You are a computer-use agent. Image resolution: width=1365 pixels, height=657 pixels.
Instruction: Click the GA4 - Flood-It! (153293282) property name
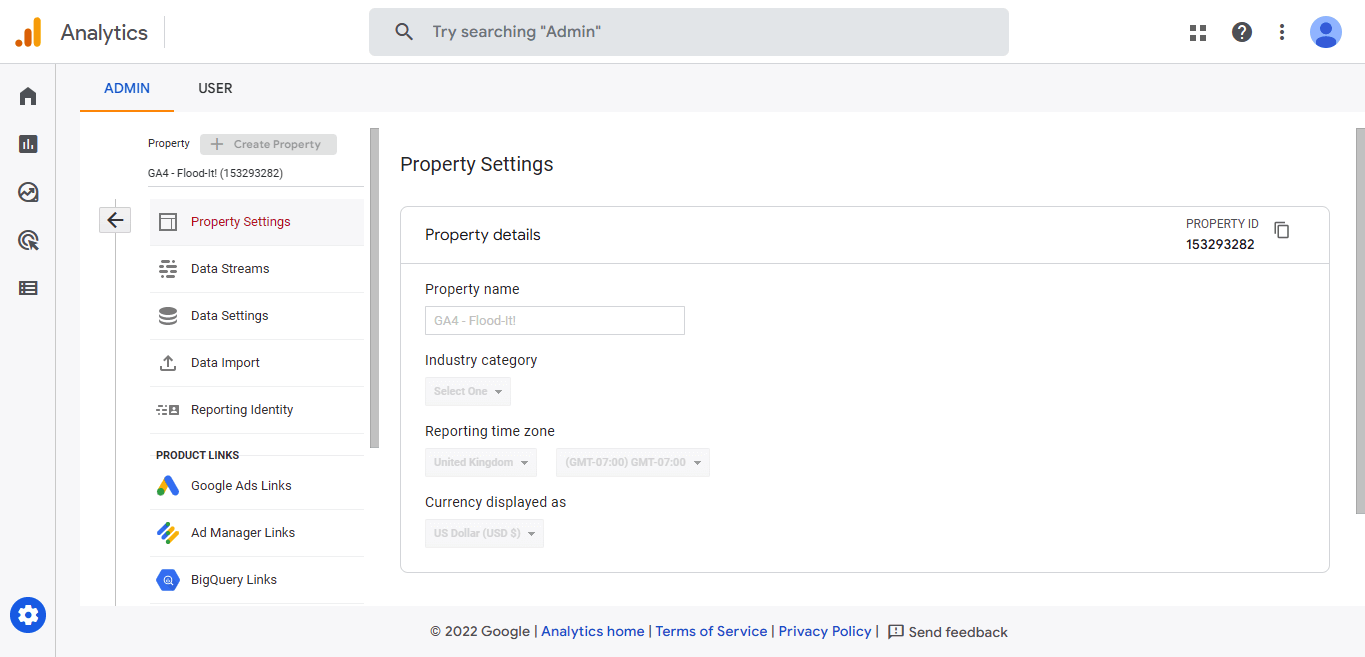point(215,173)
